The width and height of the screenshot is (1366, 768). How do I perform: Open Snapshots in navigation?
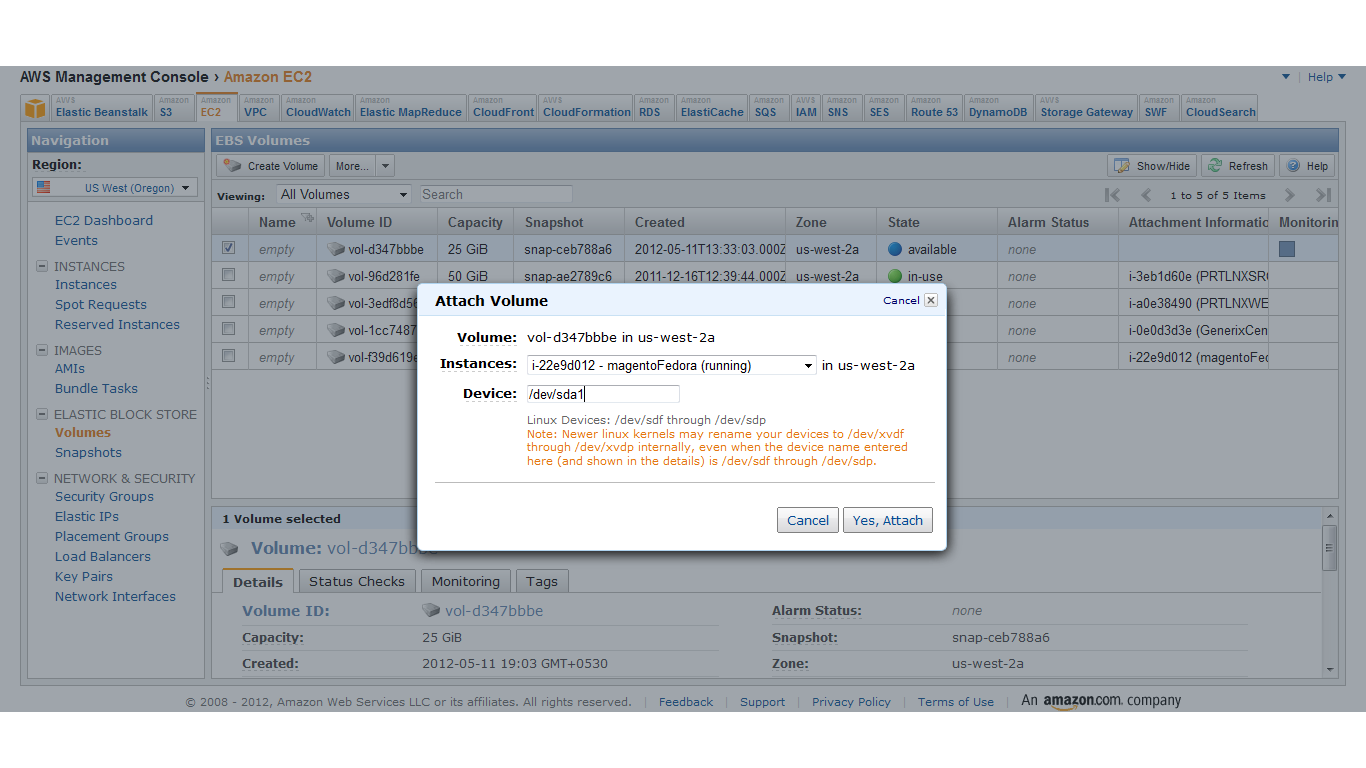point(88,453)
